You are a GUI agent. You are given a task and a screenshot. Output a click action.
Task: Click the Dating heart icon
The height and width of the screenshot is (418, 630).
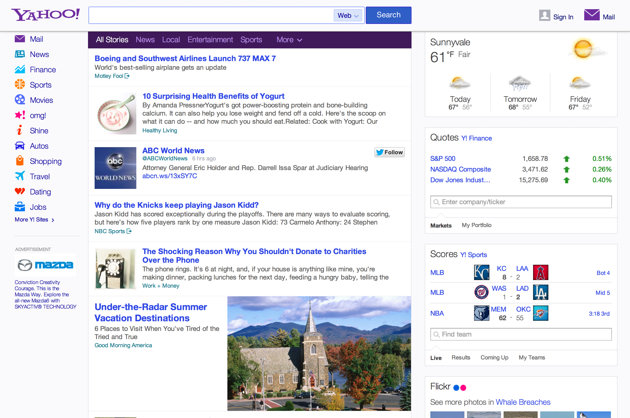pyautogui.click(x=19, y=191)
